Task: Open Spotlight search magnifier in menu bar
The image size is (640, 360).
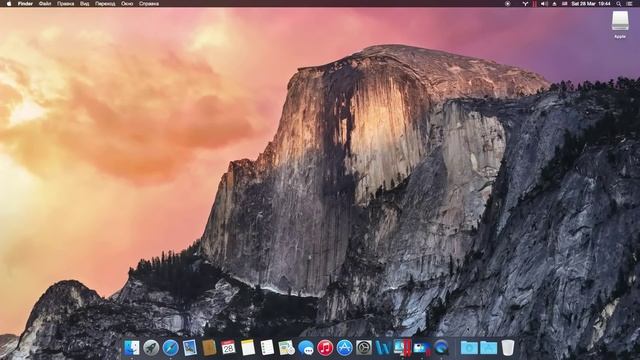Action: [x=619, y=4]
